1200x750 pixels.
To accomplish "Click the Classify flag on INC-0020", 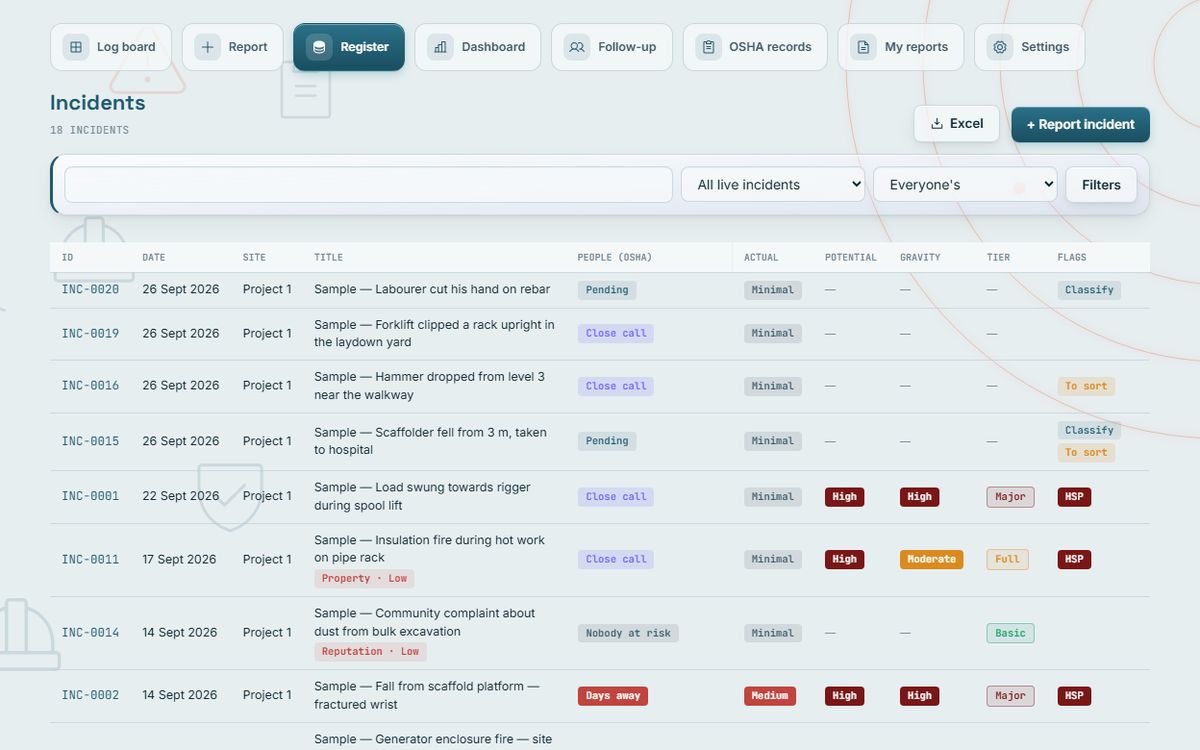I will (1089, 290).
